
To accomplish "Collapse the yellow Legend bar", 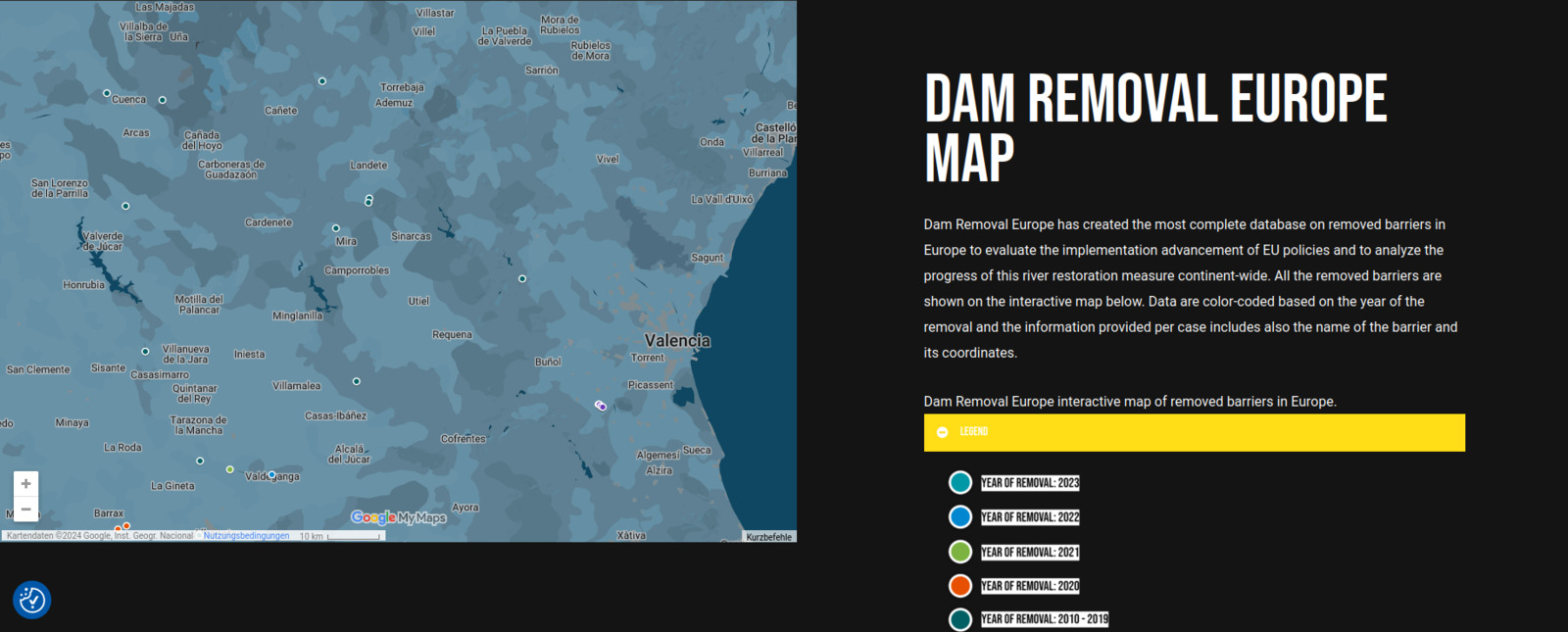I will coord(1194,432).
